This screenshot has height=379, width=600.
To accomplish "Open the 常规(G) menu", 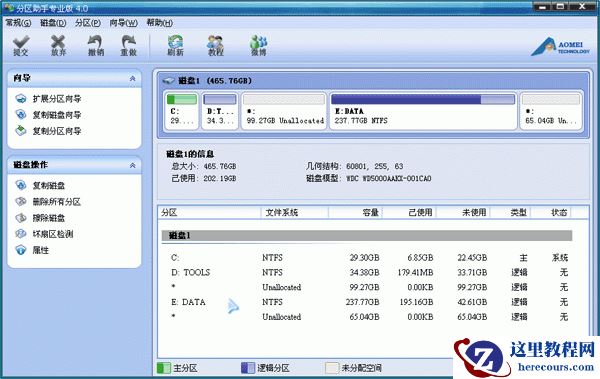I will point(18,23).
